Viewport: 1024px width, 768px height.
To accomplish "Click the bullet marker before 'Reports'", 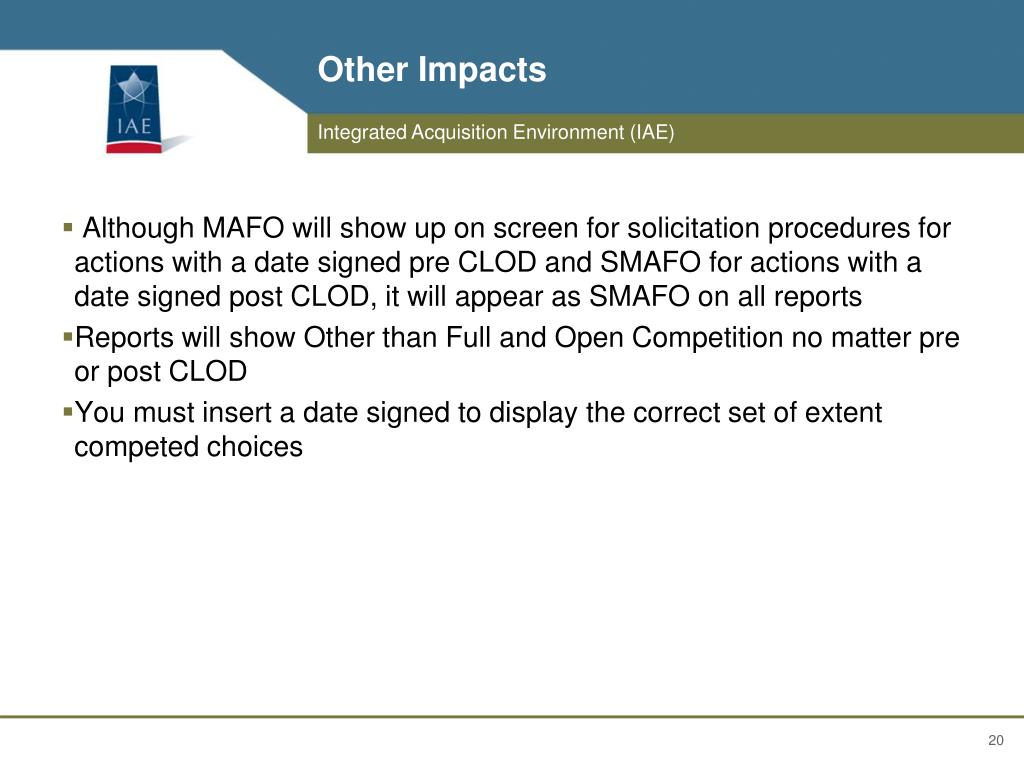I will click(68, 337).
